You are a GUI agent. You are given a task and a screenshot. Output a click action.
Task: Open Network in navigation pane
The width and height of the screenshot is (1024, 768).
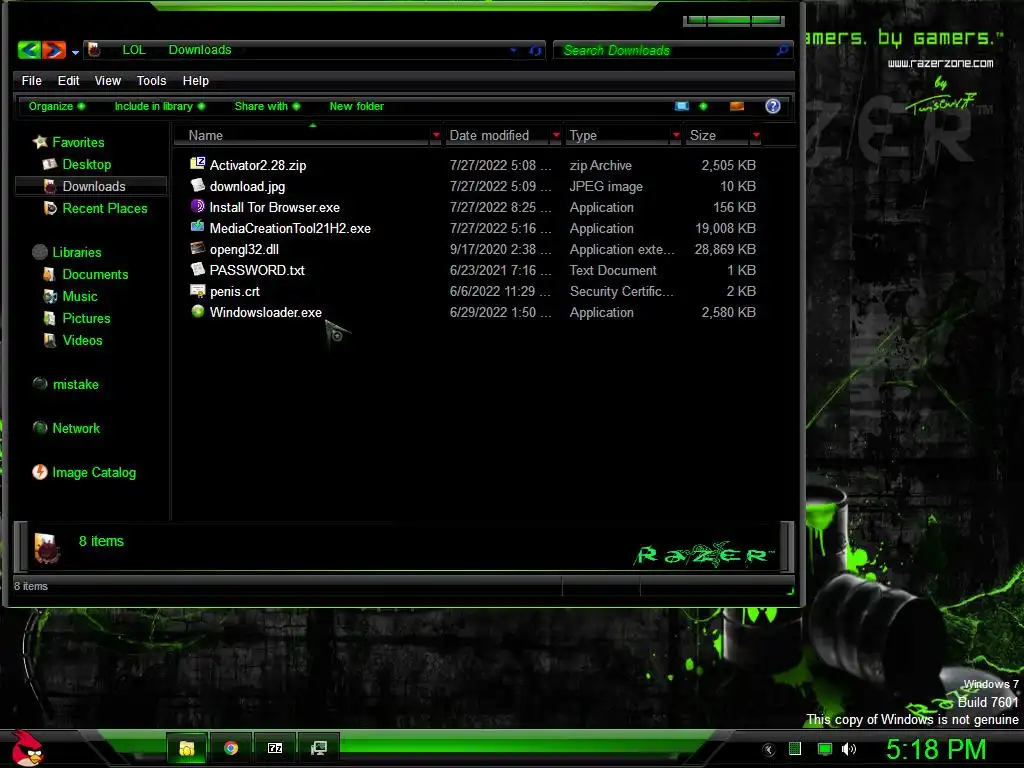(x=76, y=428)
